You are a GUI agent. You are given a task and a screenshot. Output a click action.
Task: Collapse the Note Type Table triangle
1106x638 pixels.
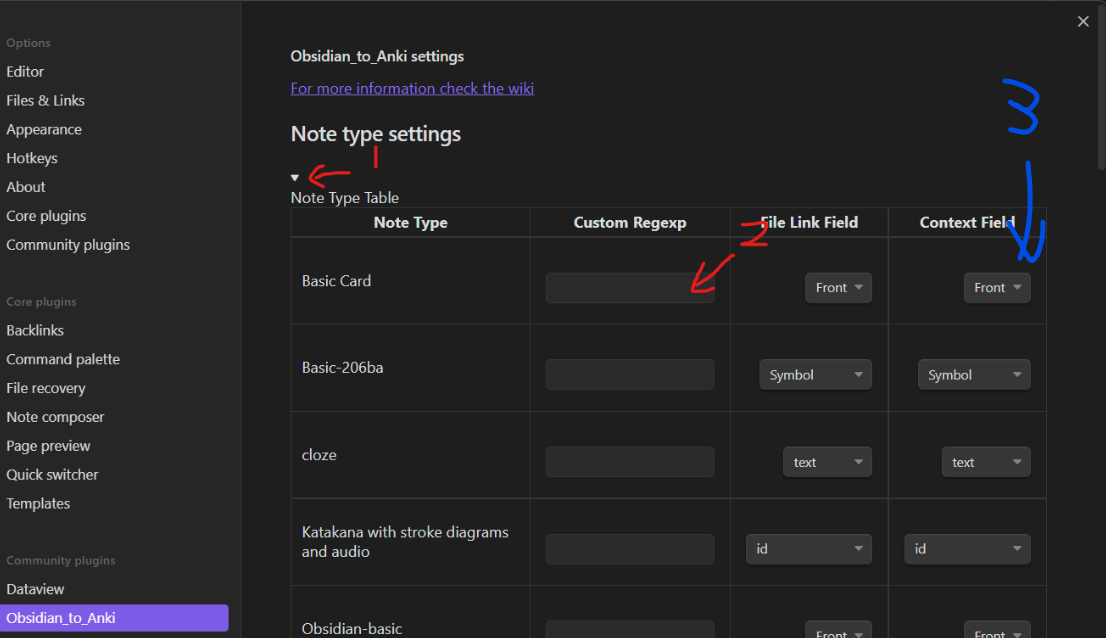pos(295,178)
